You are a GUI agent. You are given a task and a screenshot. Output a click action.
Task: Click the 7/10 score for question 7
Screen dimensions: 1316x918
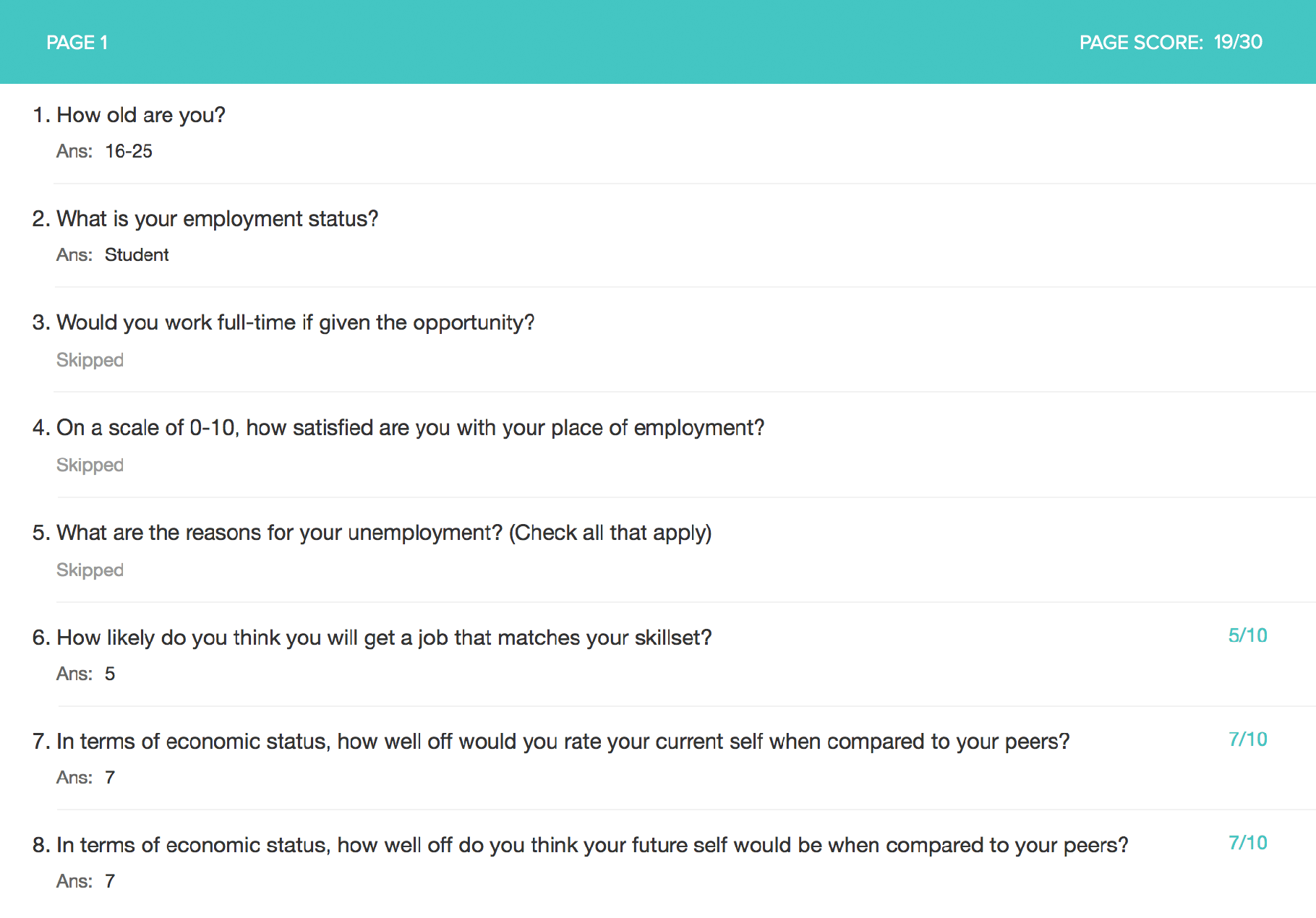click(x=1247, y=739)
